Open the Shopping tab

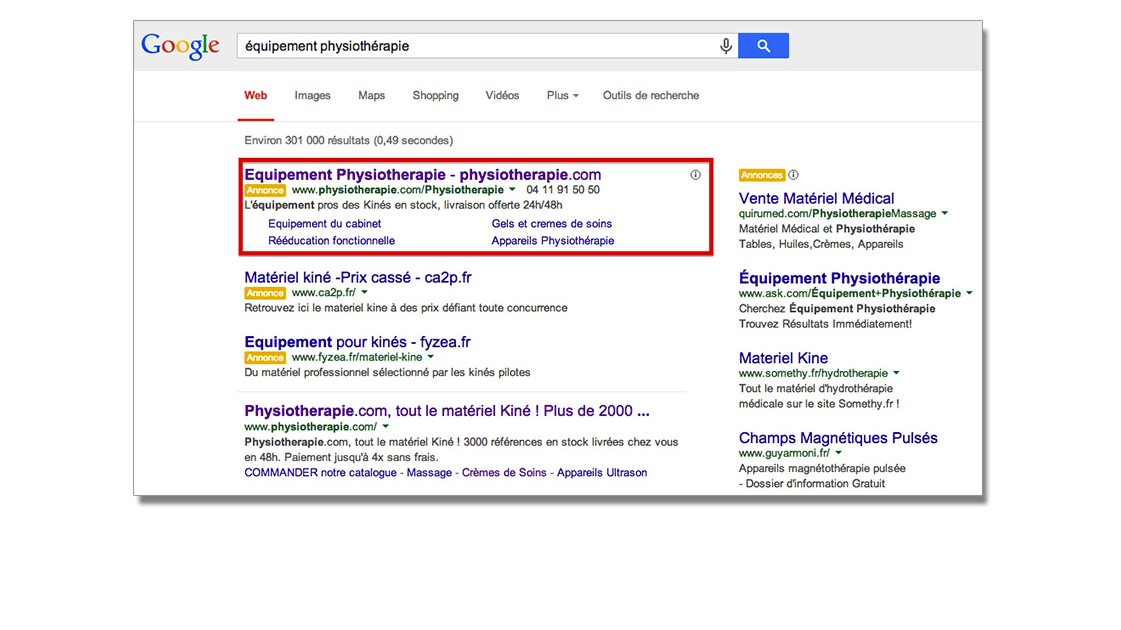(435, 95)
